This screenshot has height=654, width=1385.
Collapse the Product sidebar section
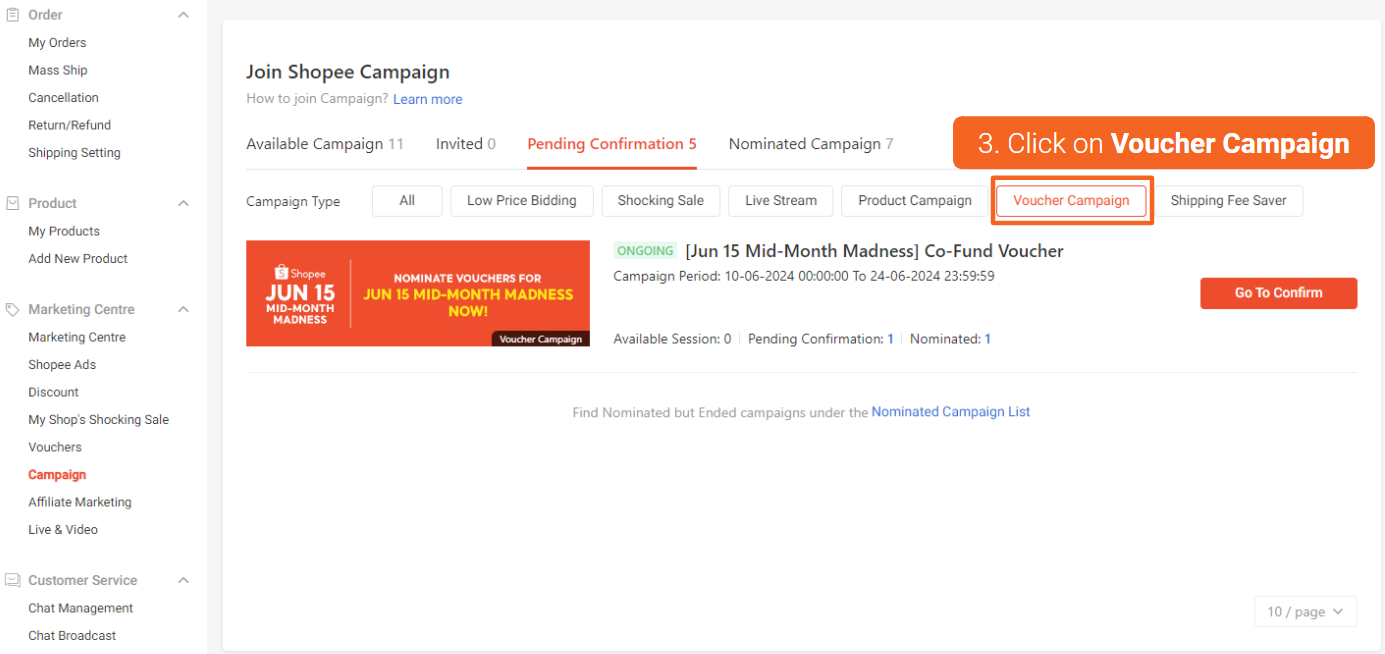[x=183, y=203]
